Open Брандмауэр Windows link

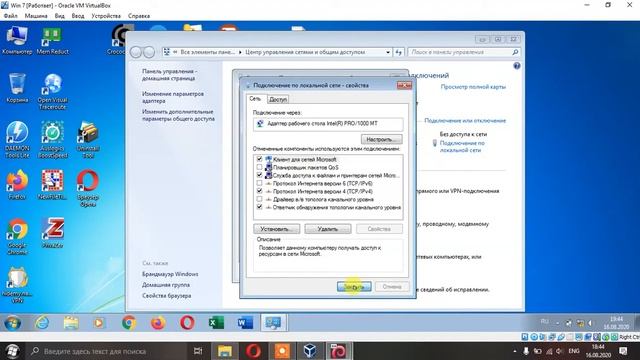point(170,274)
